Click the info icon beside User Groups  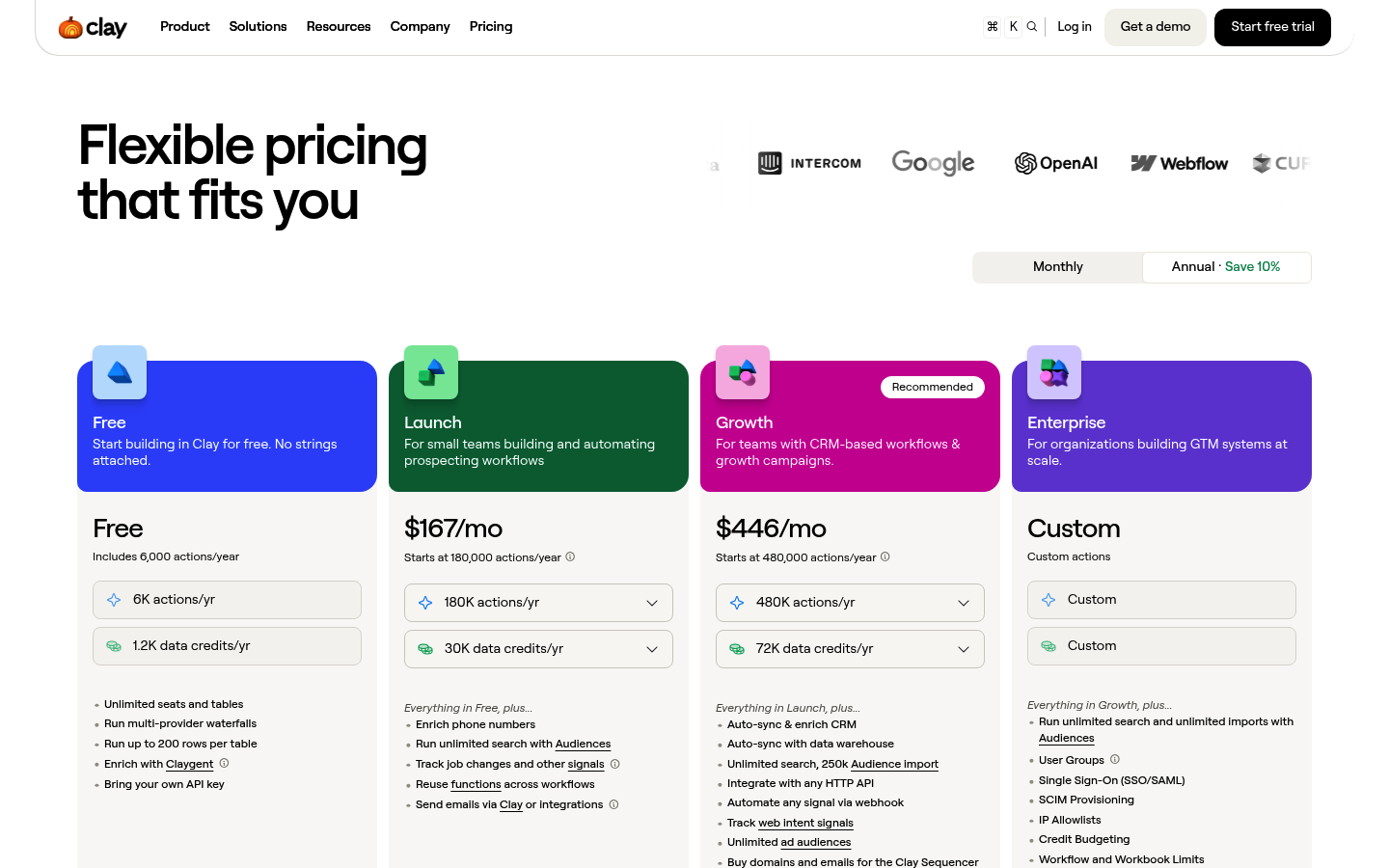pyautogui.click(x=1115, y=759)
